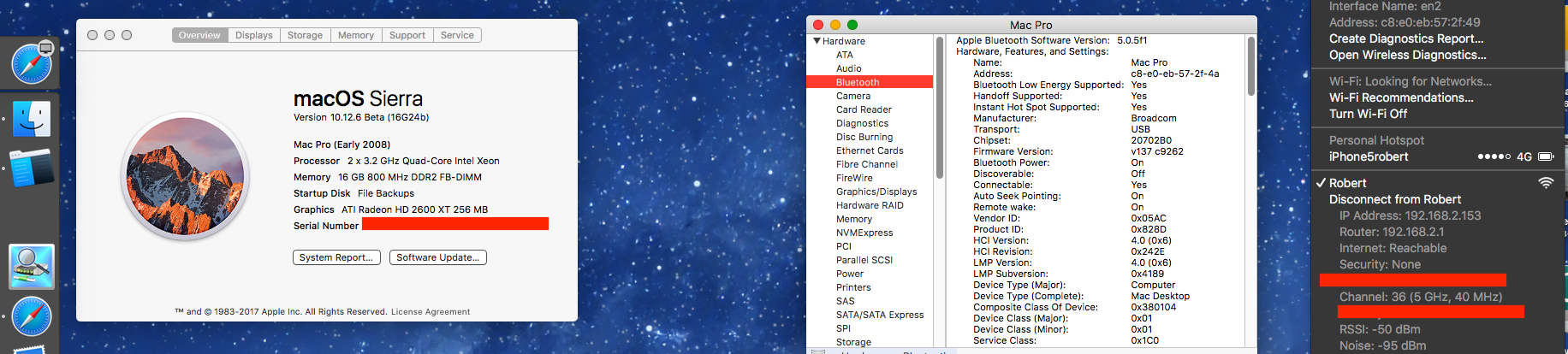1568x354 pixels.
Task: Click the Version 10.12.6 Beta (16G24b) text
Action: point(361,117)
